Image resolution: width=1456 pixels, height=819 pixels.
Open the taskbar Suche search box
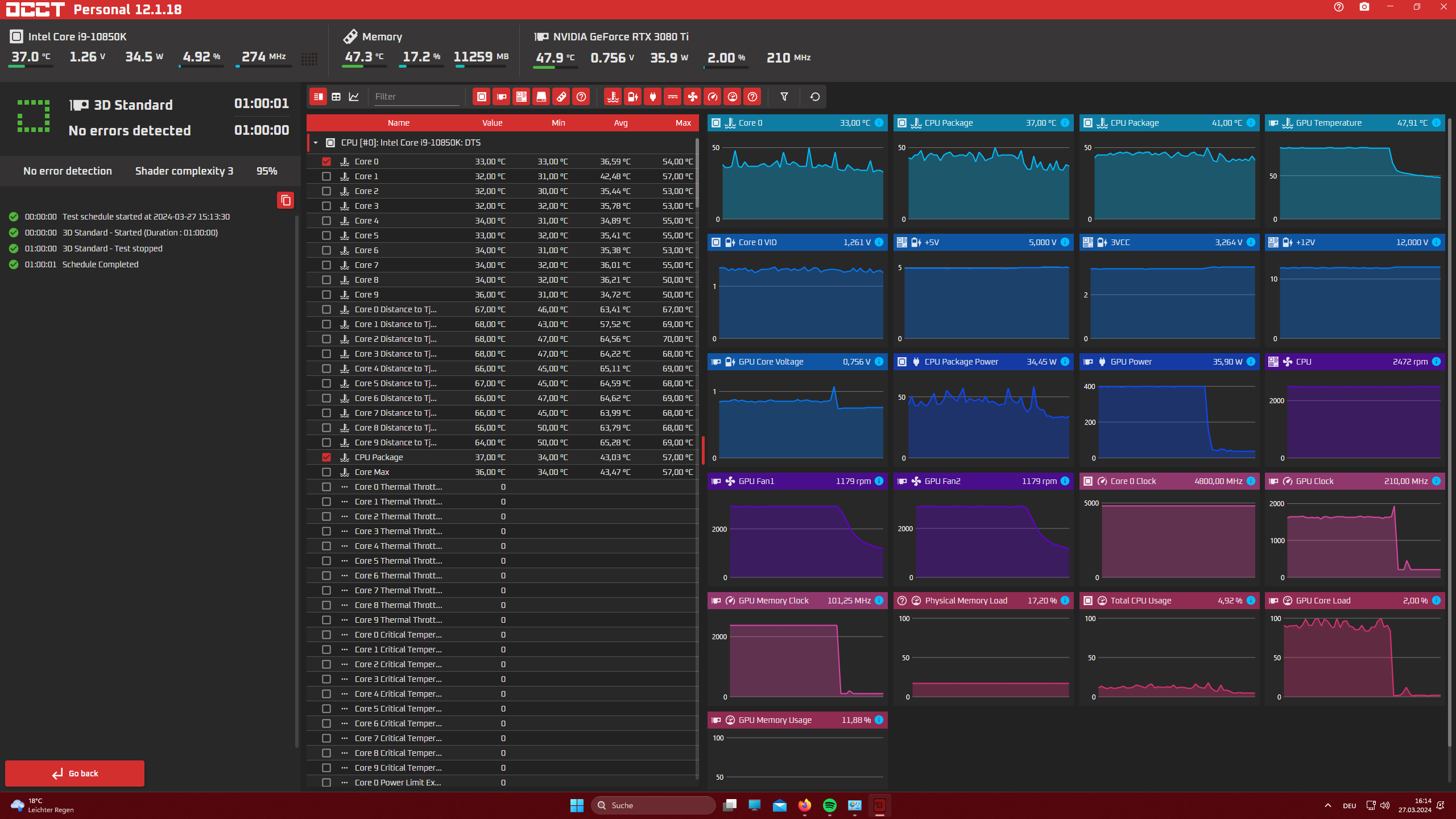coord(653,805)
